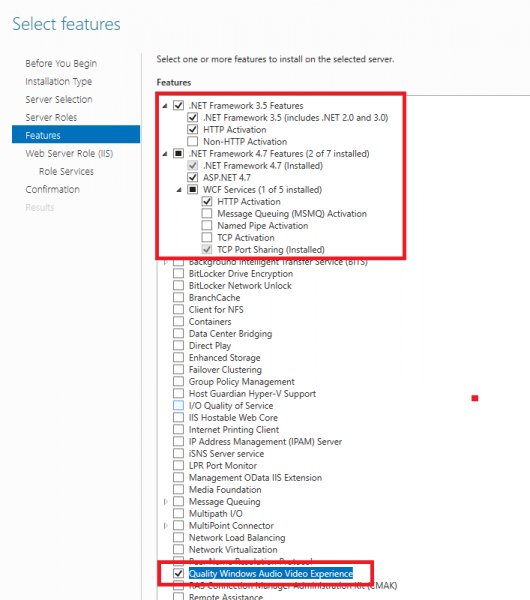Check Data Center Bridging checkbox
The image size is (530, 600).
click(x=178, y=333)
